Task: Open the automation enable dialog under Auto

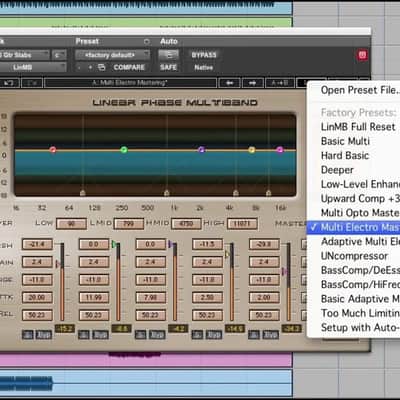Action: point(168,55)
